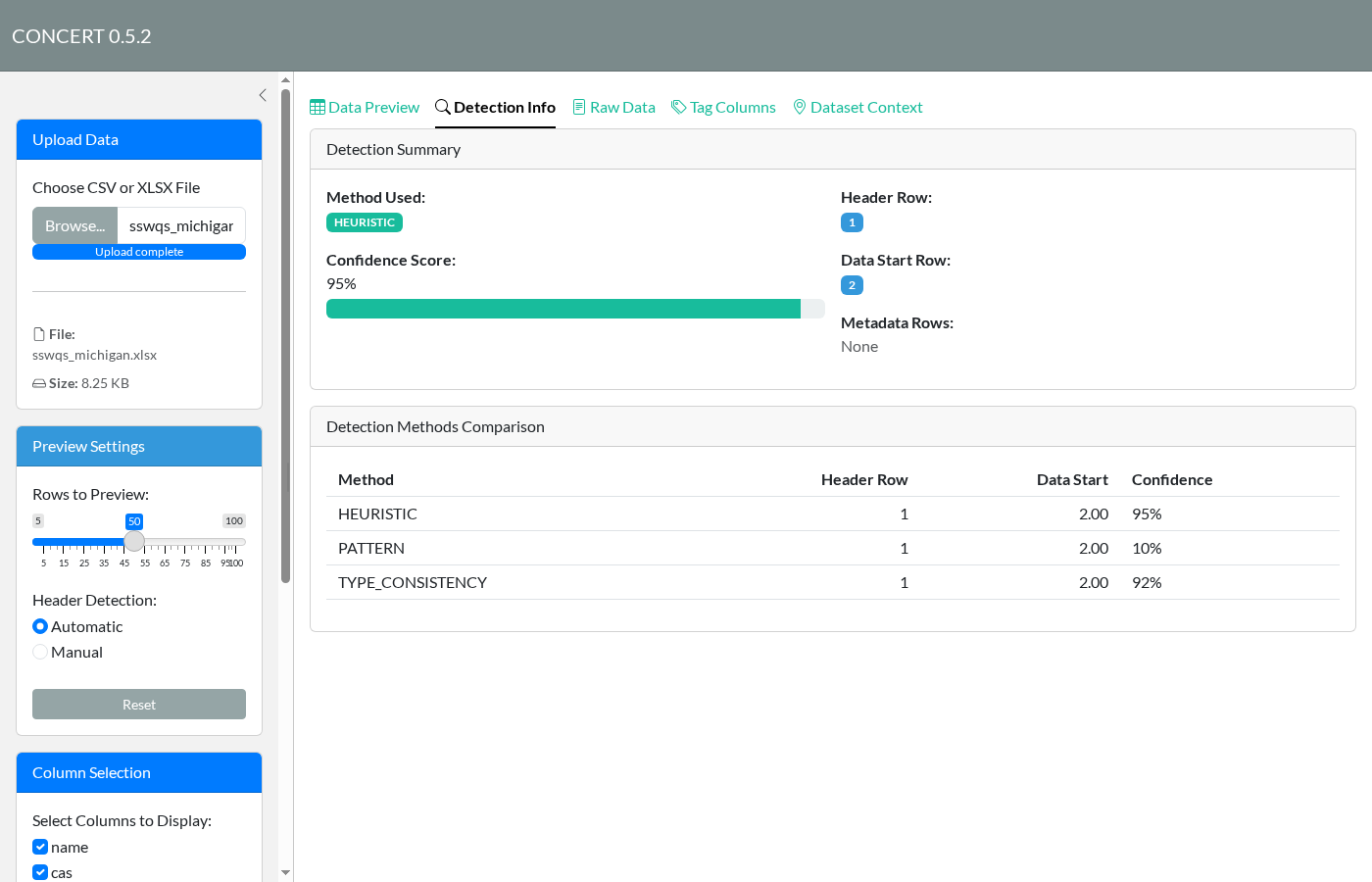Click the HEURISTIC row in methods table
The image size is (1372, 882).
(x=833, y=514)
